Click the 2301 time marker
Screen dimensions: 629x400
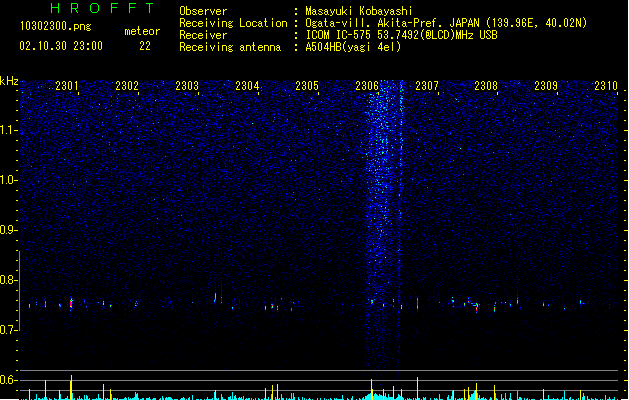pos(67,86)
